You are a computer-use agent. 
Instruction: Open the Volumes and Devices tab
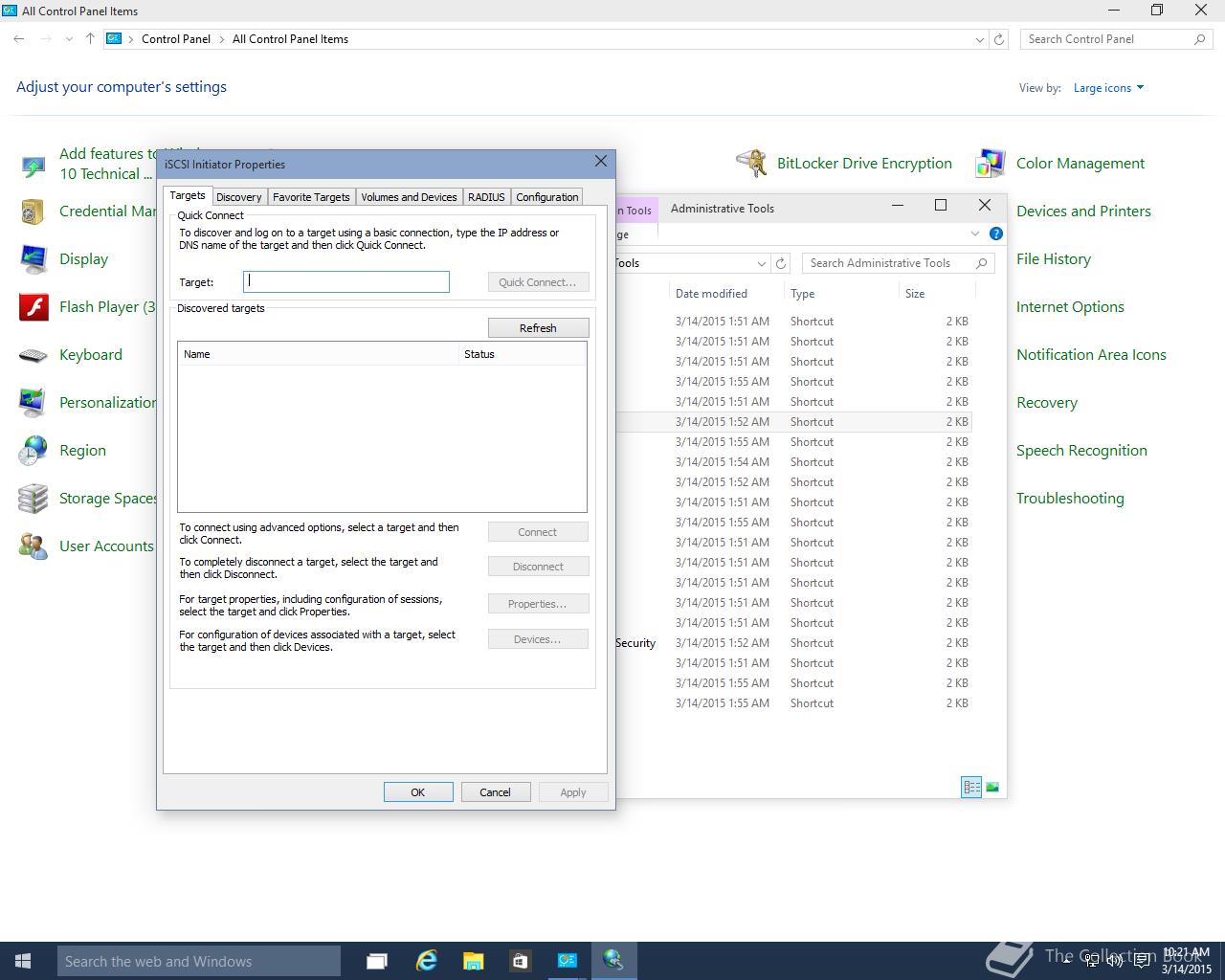pyautogui.click(x=409, y=197)
